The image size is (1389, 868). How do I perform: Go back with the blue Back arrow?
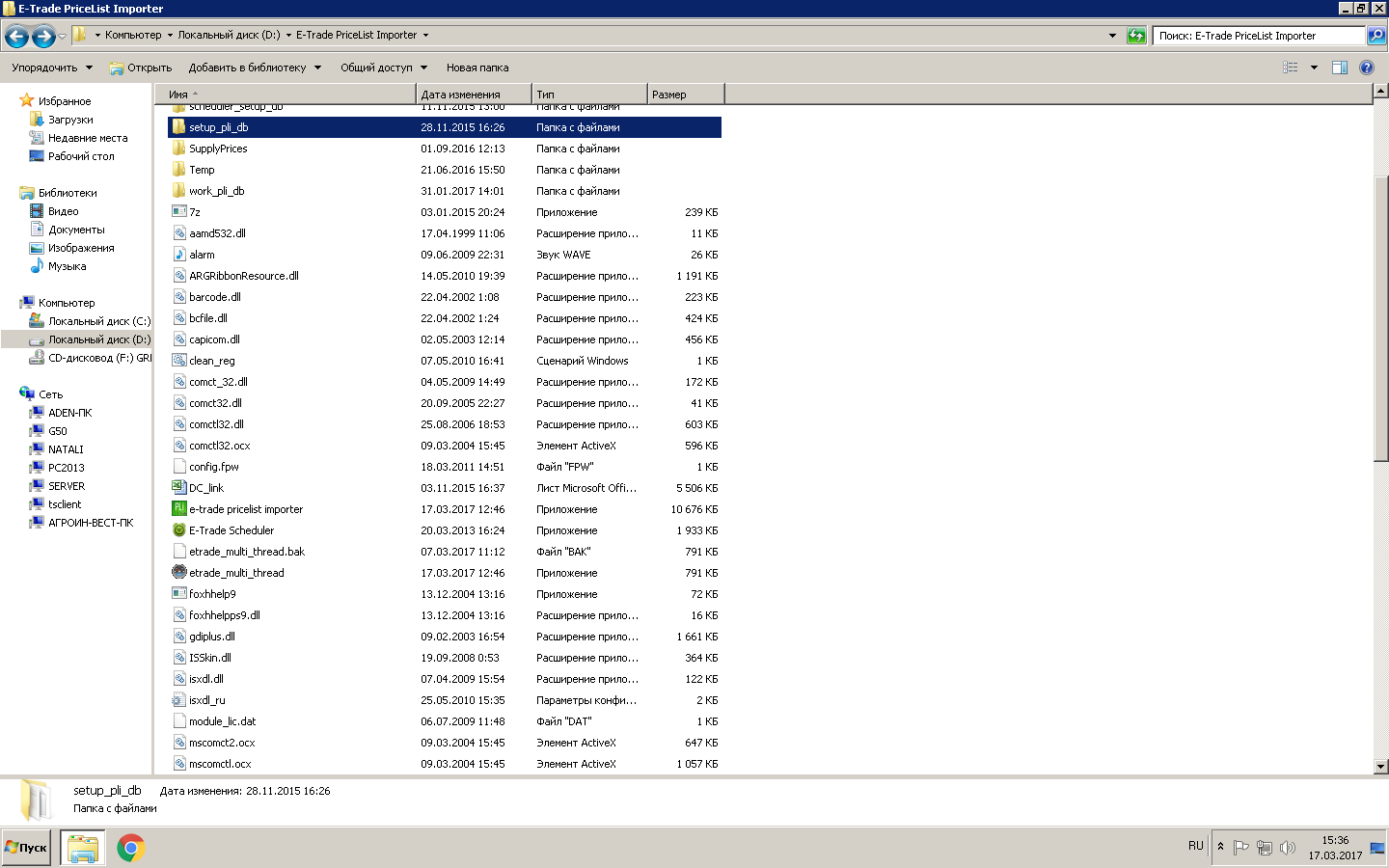[16, 37]
